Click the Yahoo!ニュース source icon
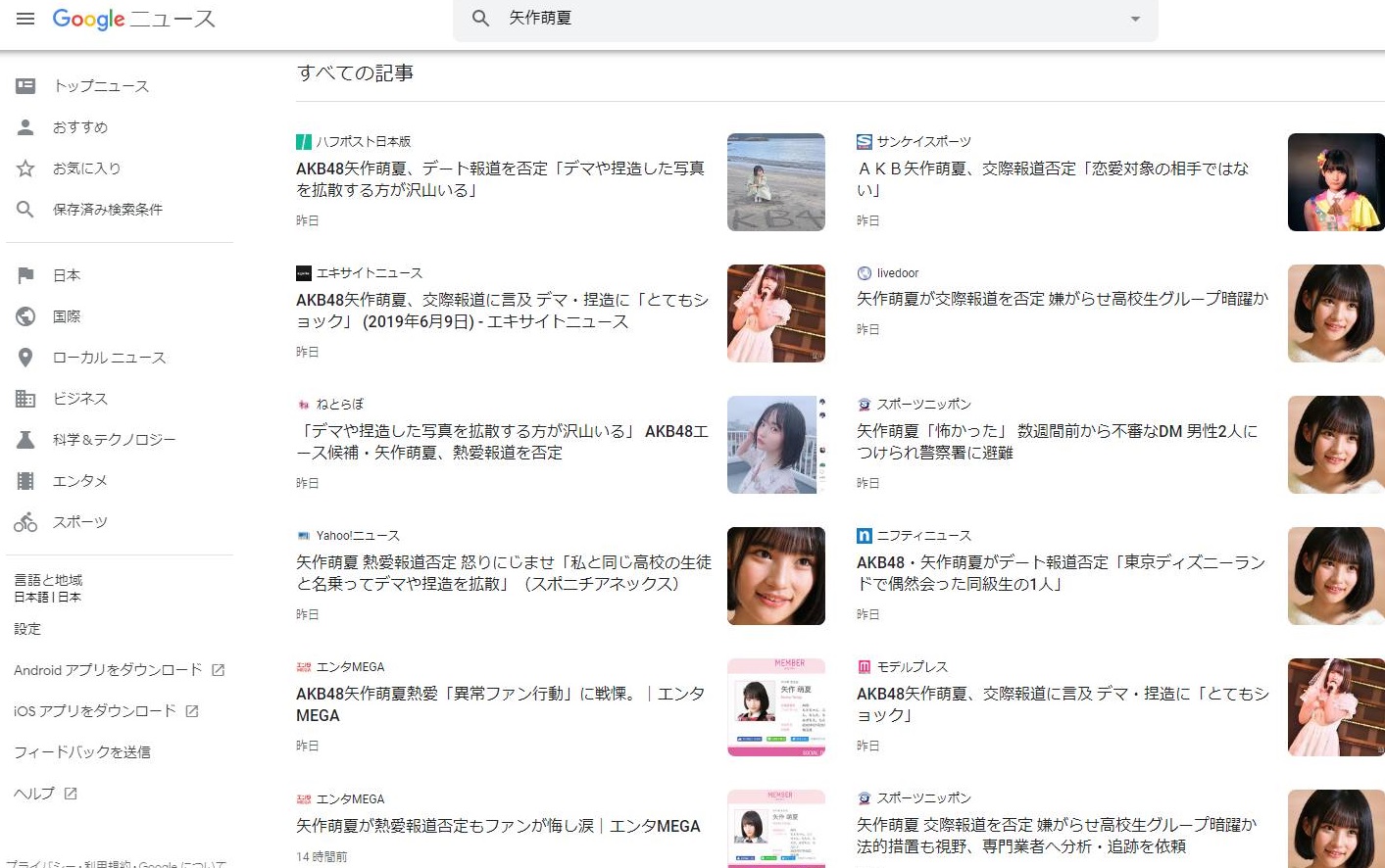The image size is (1385, 868). 304,536
